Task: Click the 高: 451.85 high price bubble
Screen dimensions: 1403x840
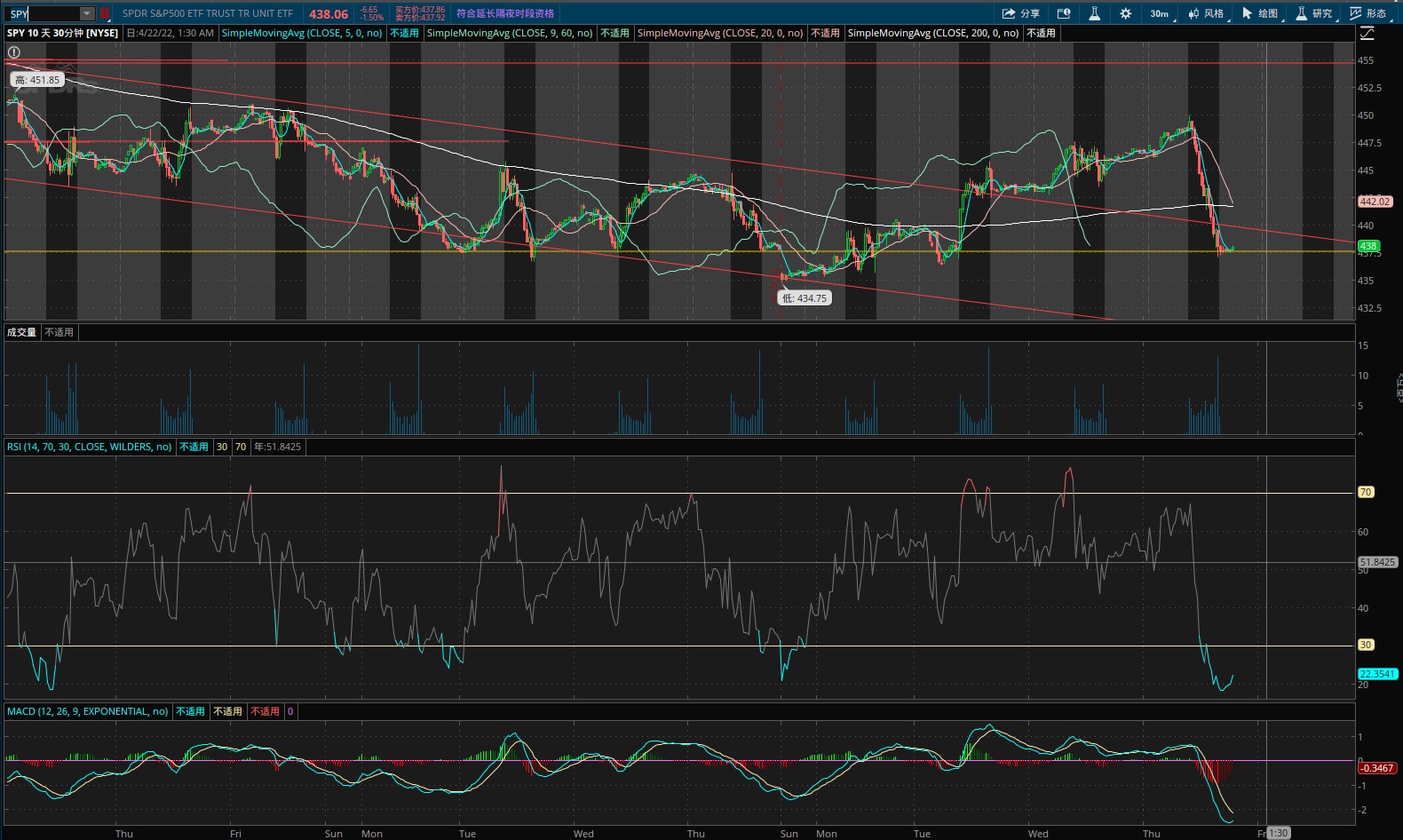Action: pyautogui.click(x=37, y=80)
